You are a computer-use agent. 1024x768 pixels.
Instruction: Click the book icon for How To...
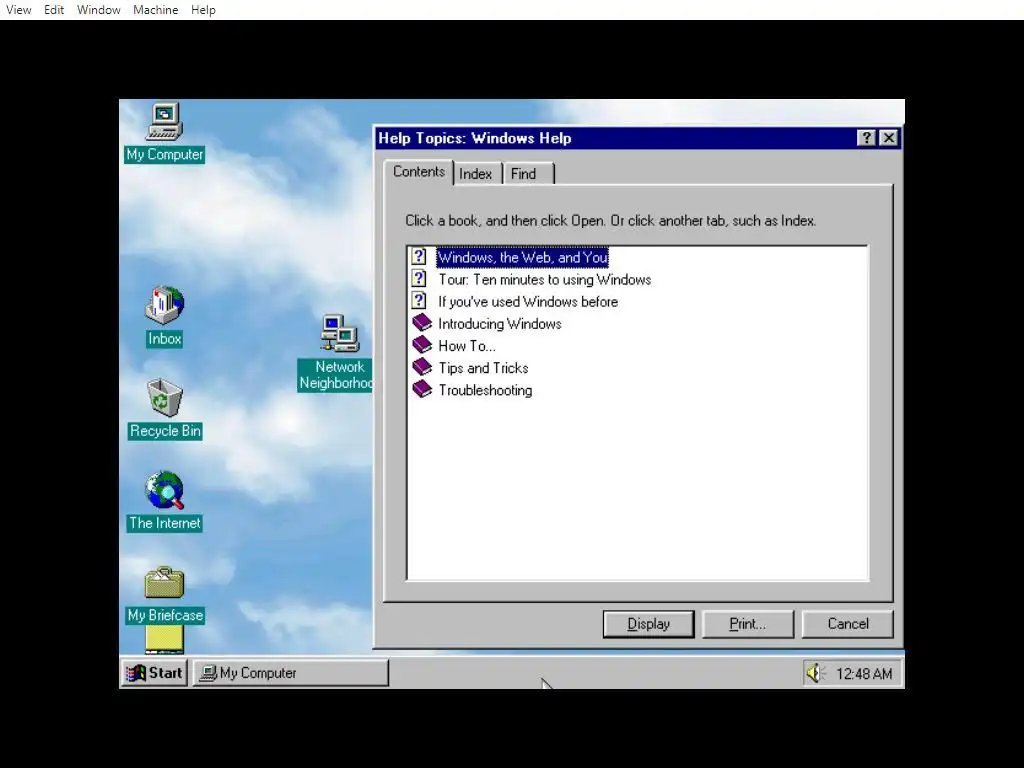422,345
